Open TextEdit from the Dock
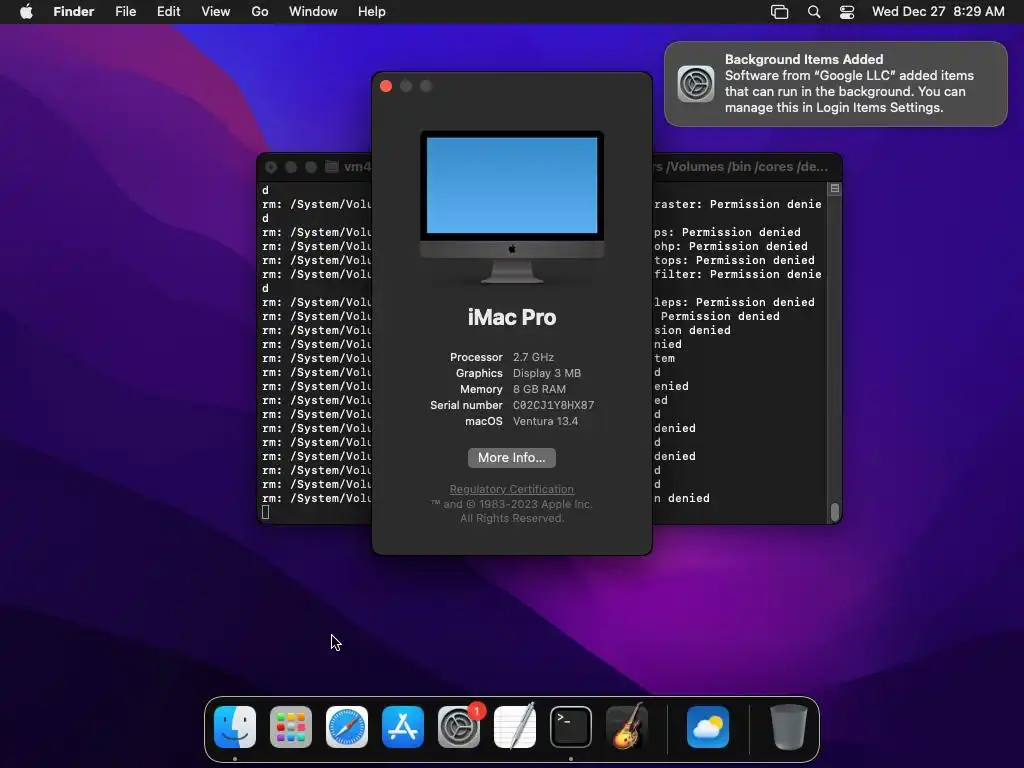Image resolution: width=1024 pixels, height=768 pixels. 515,727
